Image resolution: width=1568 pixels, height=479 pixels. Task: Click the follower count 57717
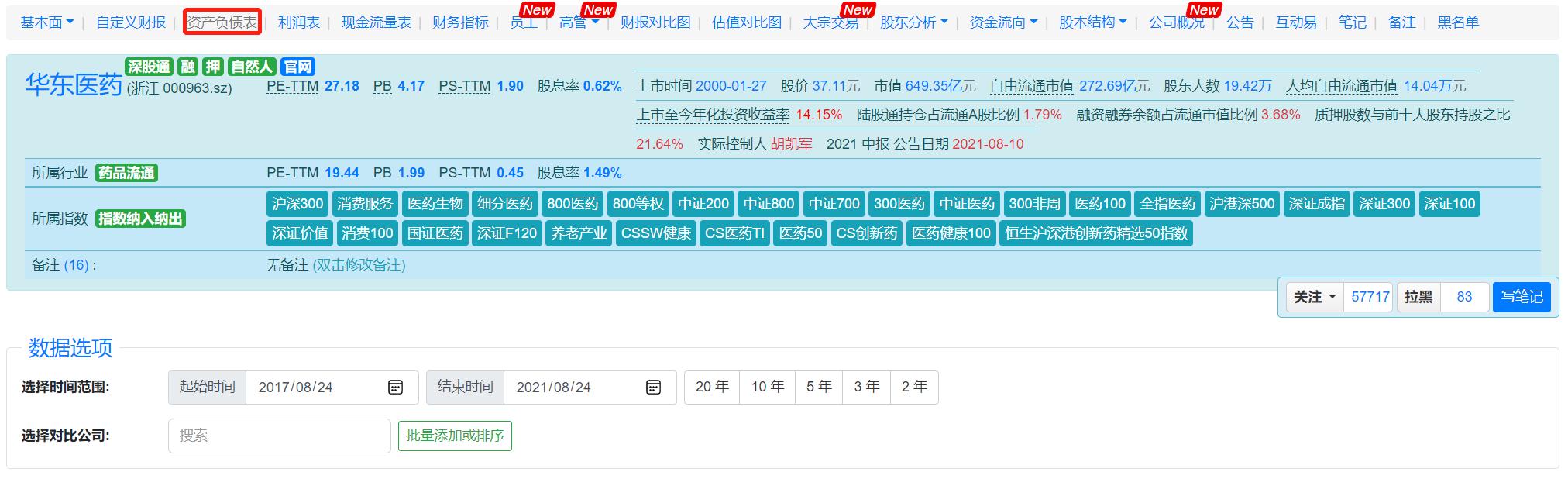pyautogui.click(x=1370, y=297)
